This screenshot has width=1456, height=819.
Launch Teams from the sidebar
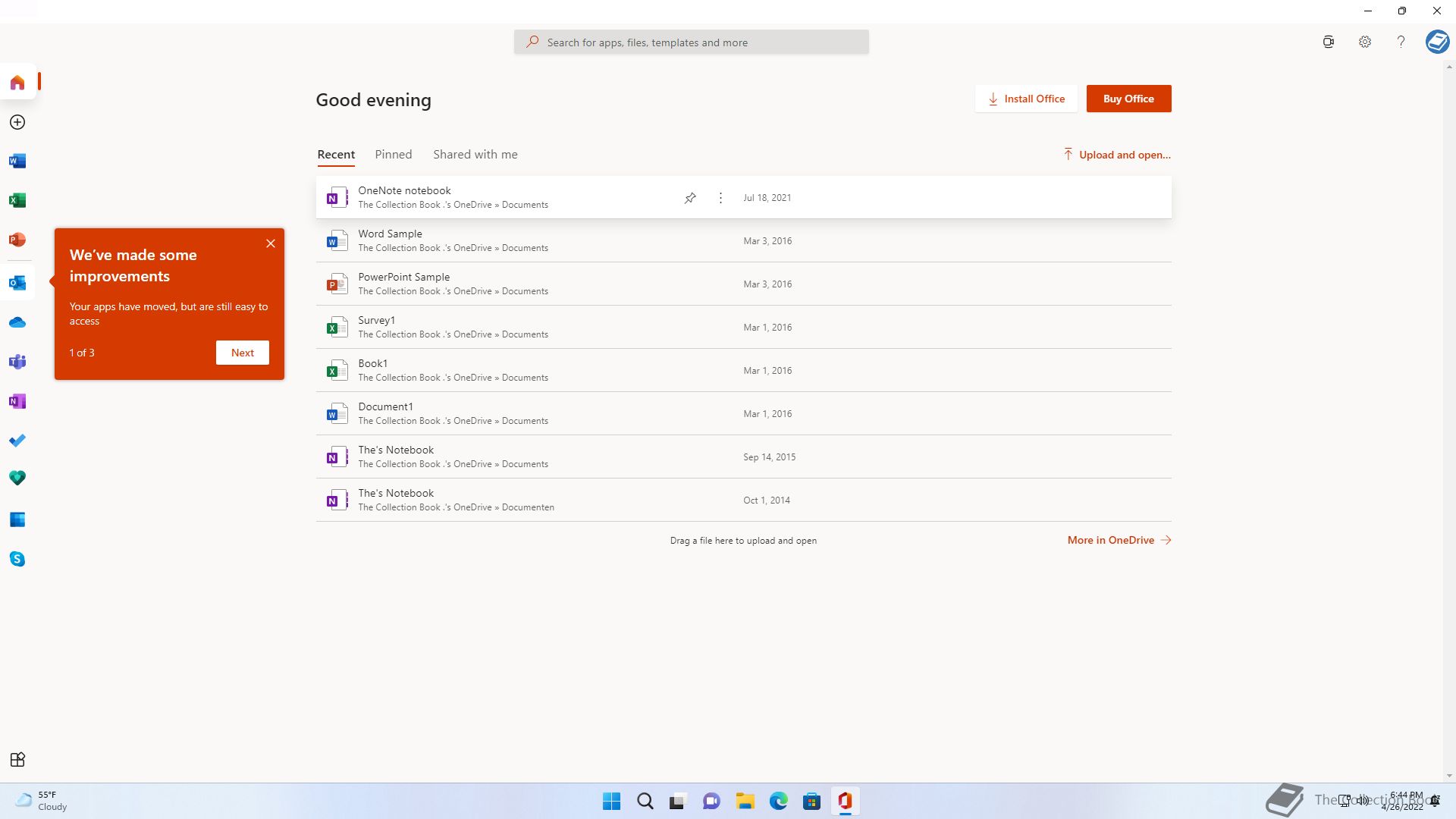pos(17,362)
